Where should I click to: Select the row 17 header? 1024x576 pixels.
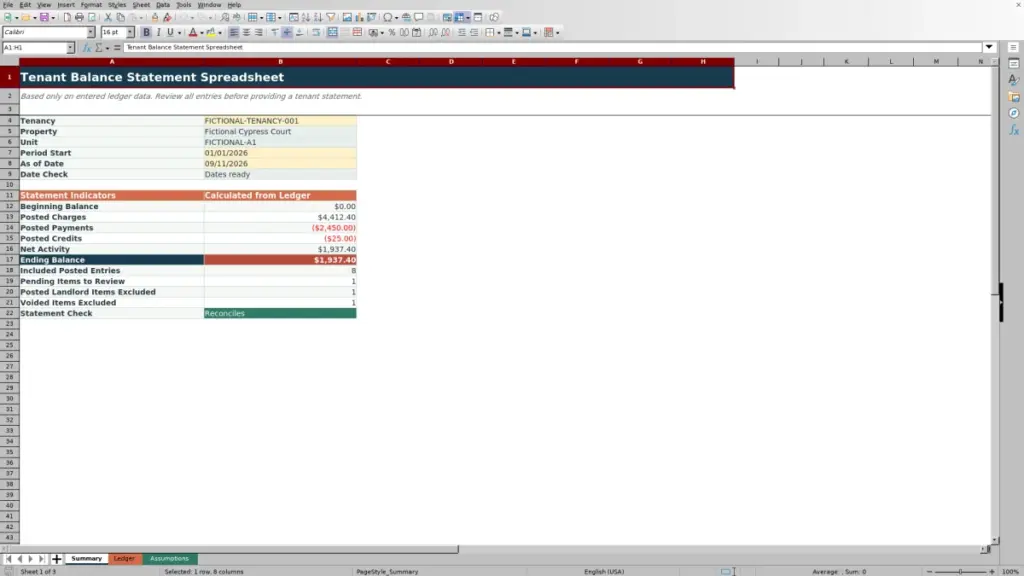coord(10,260)
